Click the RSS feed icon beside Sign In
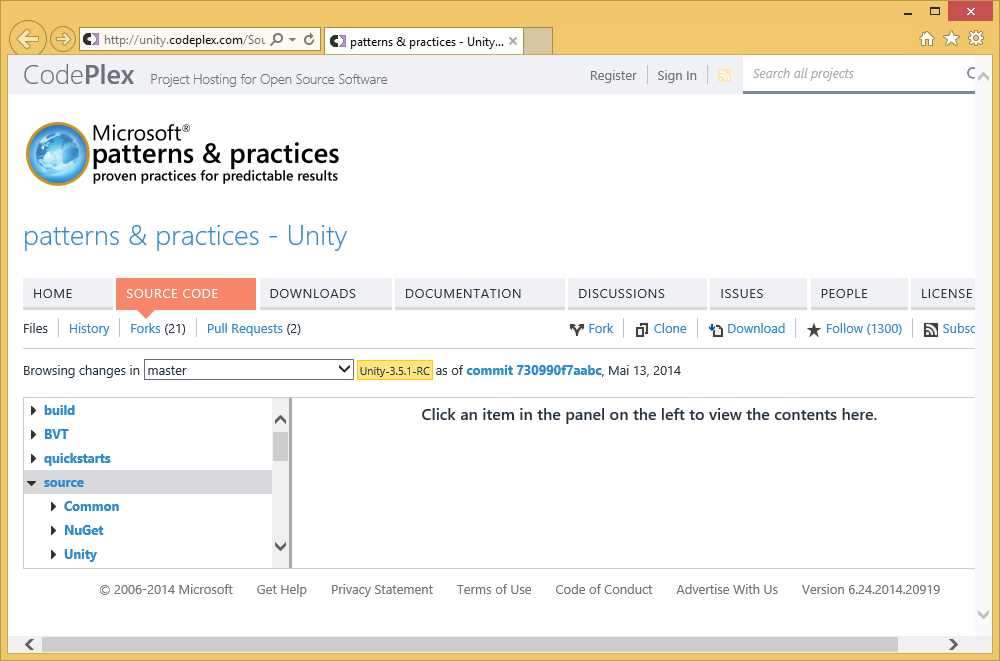 (724, 74)
